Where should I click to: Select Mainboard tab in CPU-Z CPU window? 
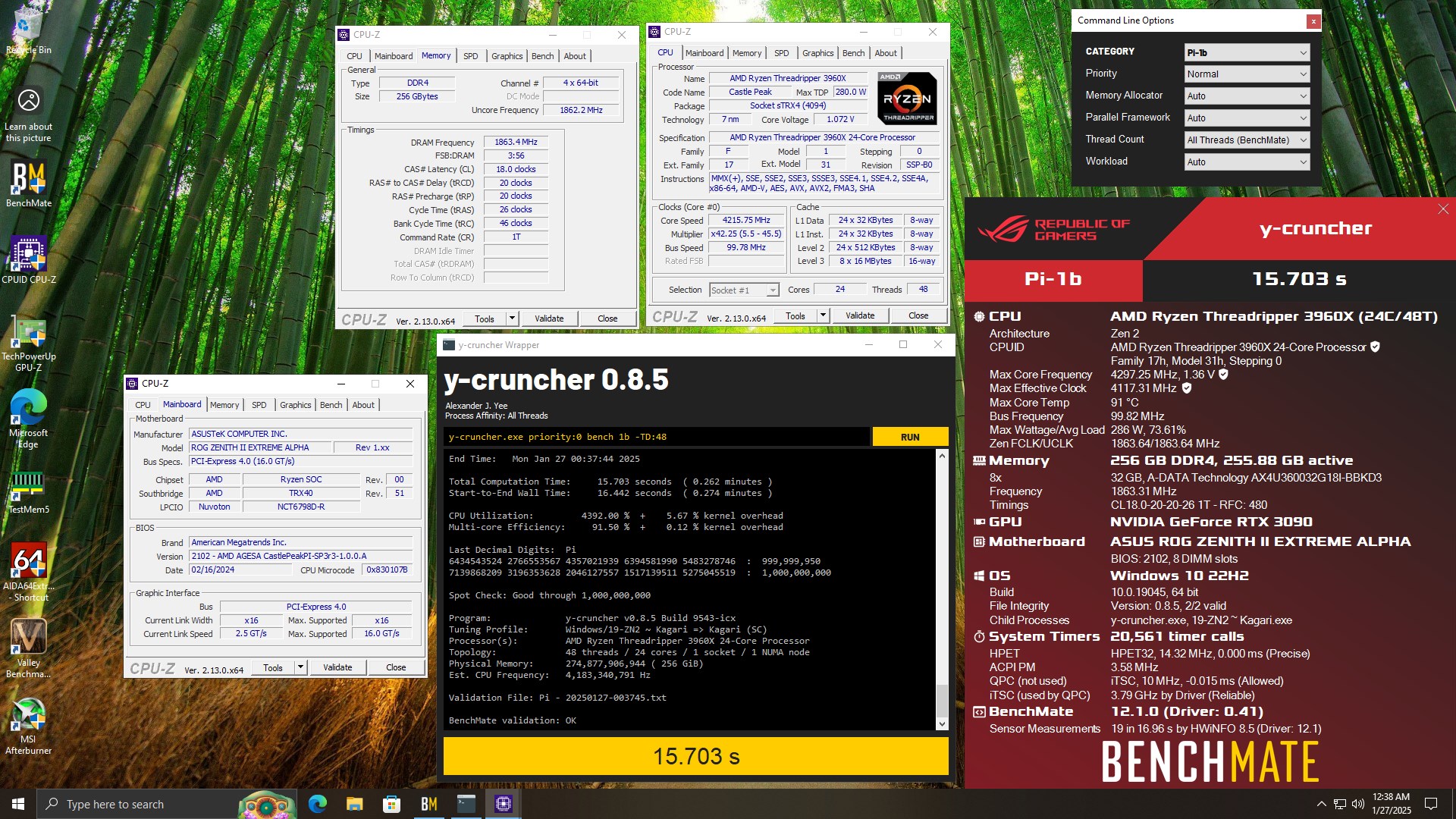pos(704,53)
